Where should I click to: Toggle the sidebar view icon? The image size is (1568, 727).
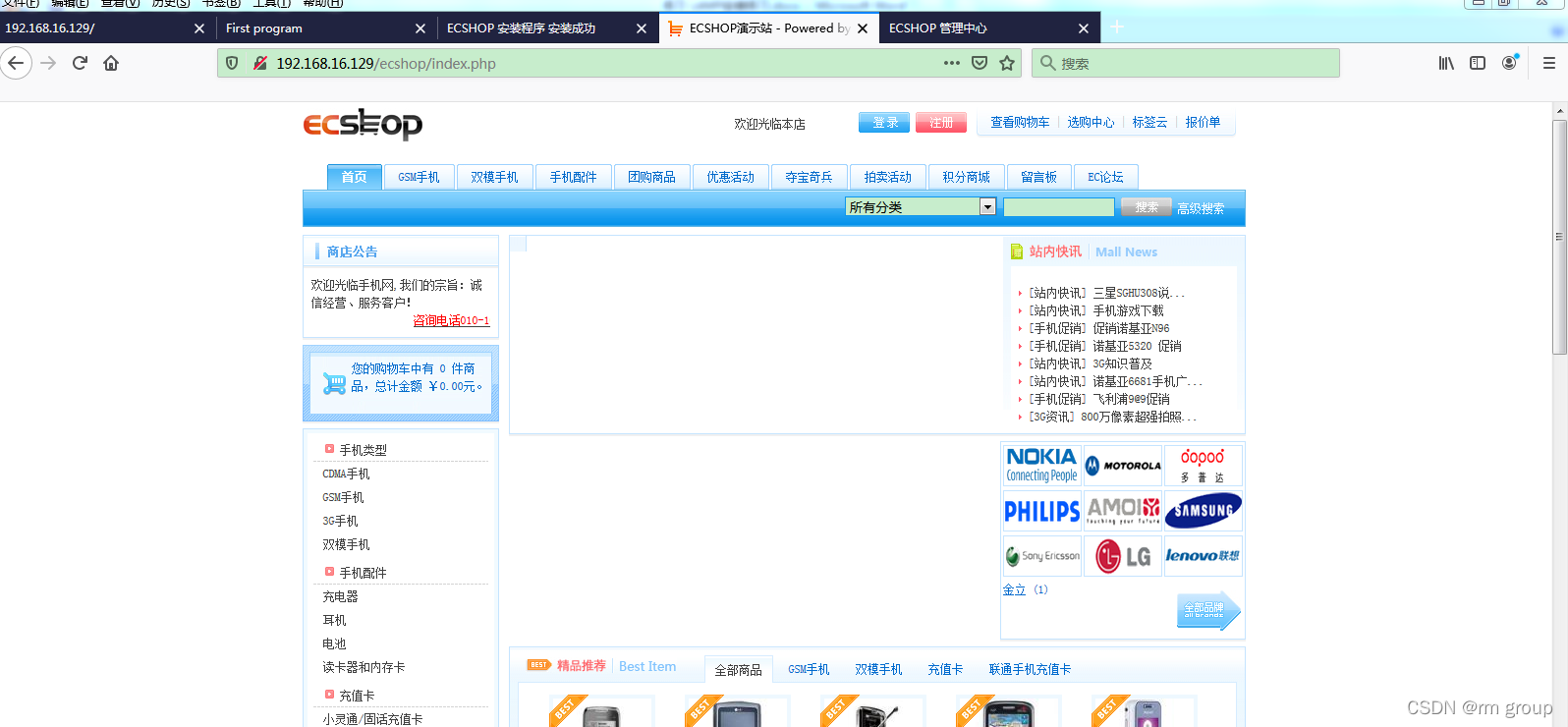pos(1478,63)
